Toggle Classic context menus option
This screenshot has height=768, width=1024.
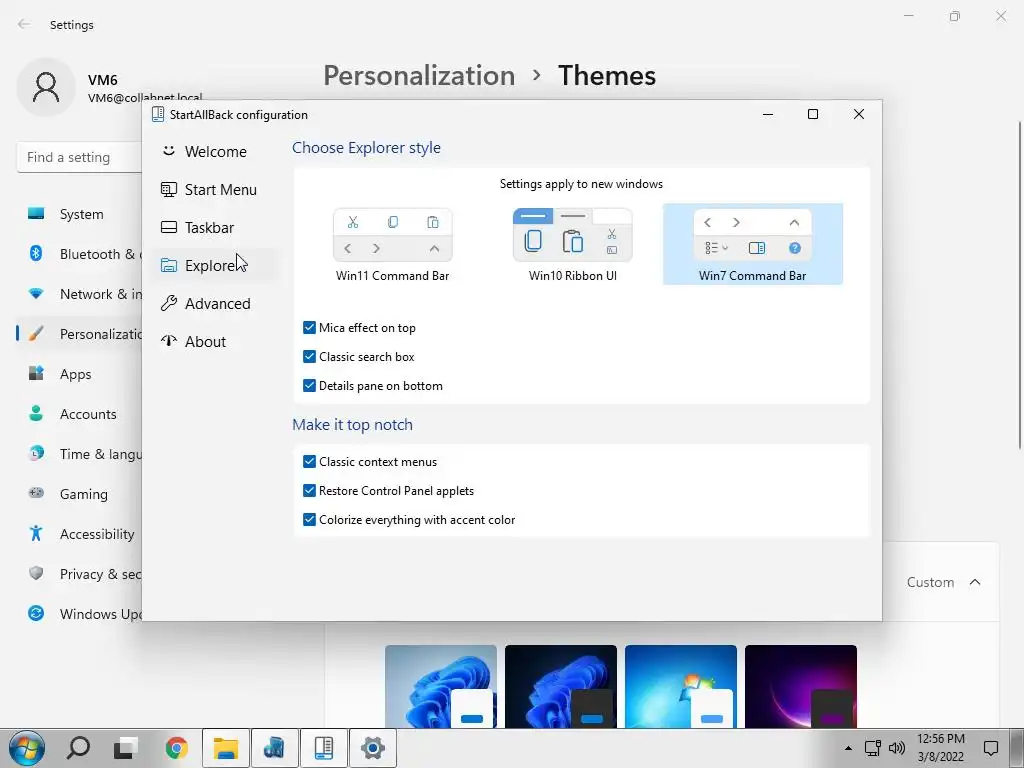310,462
